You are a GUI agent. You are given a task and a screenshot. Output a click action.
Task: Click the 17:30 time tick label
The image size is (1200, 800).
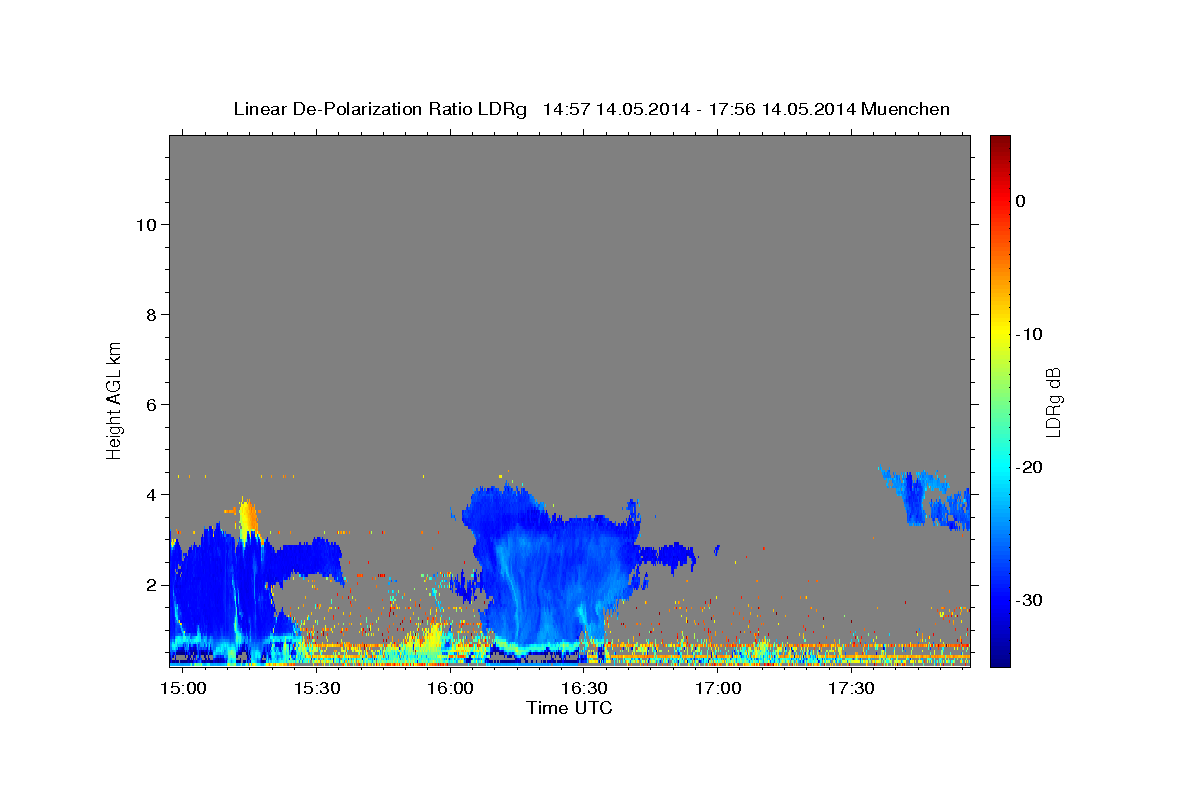pyautogui.click(x=852, y=689)
